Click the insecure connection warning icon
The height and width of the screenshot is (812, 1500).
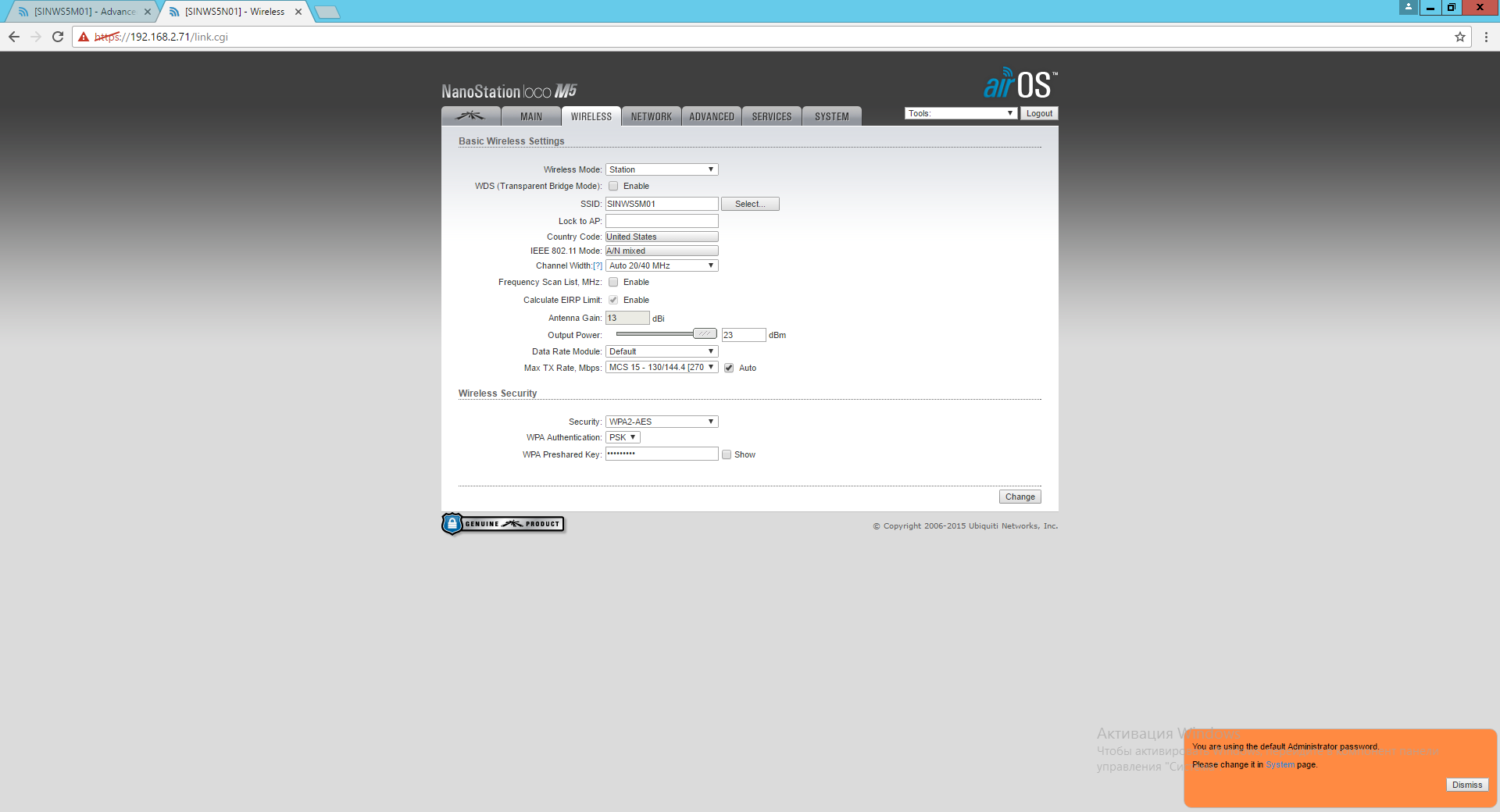[84, 37]
